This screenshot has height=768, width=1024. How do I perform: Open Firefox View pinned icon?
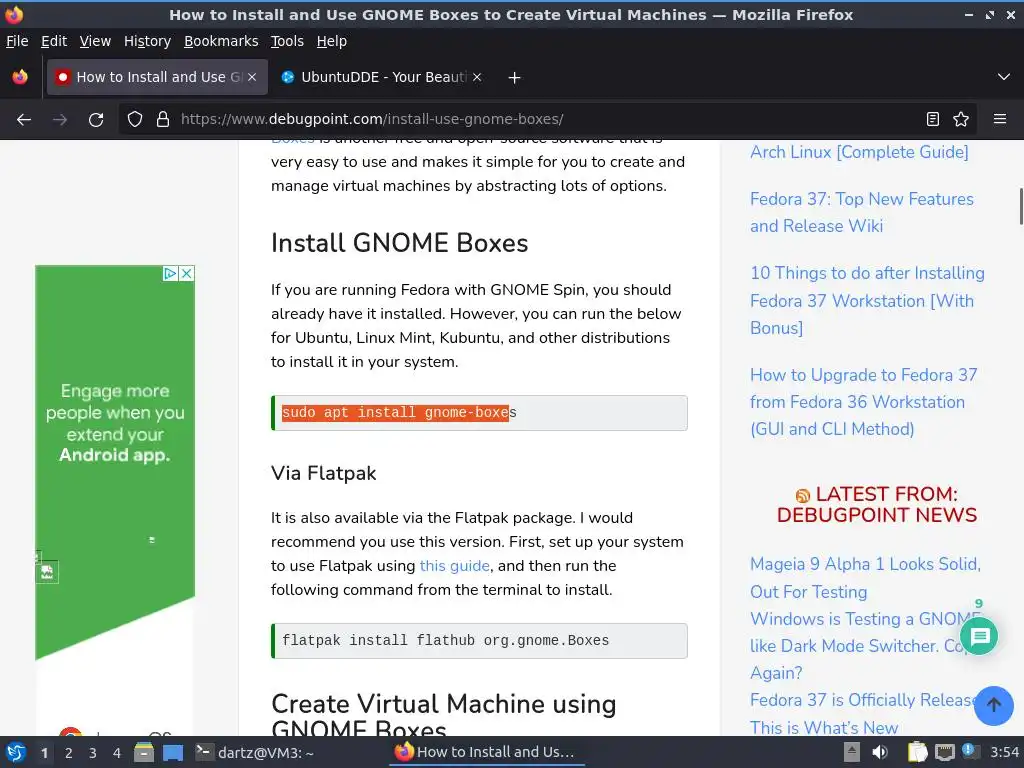20,77
